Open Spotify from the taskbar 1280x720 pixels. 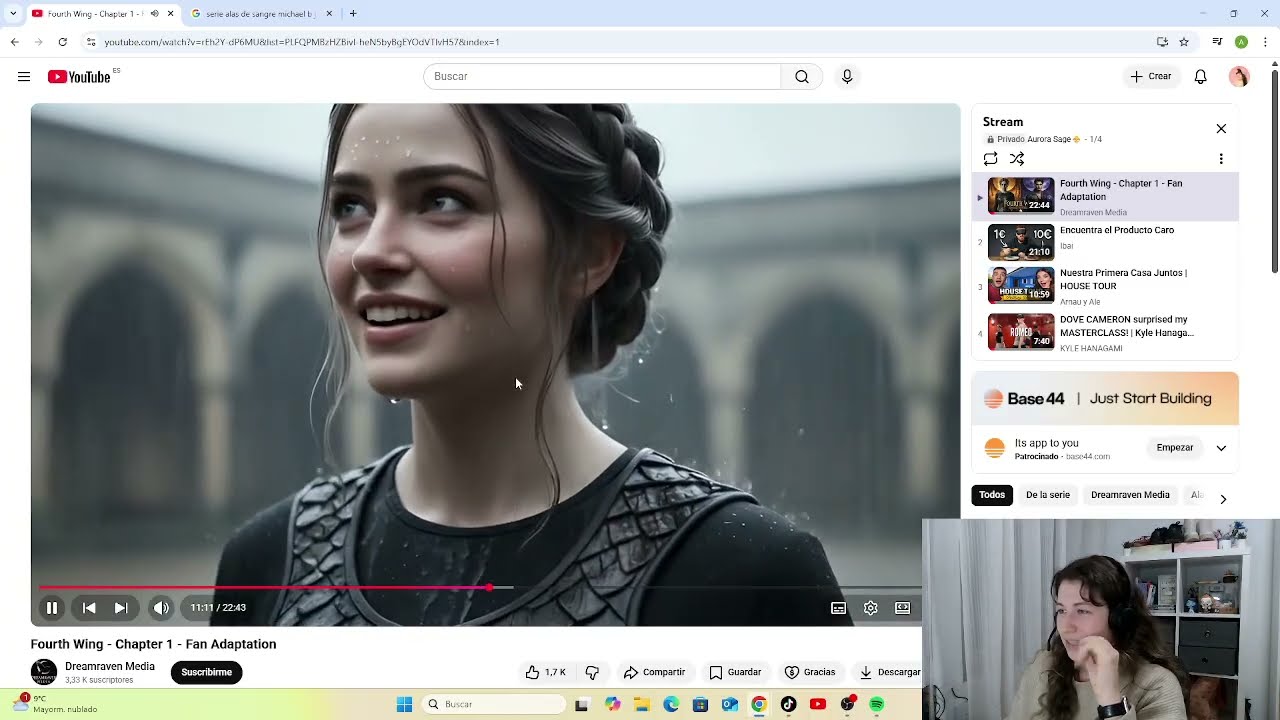click(x=877, y=704)
